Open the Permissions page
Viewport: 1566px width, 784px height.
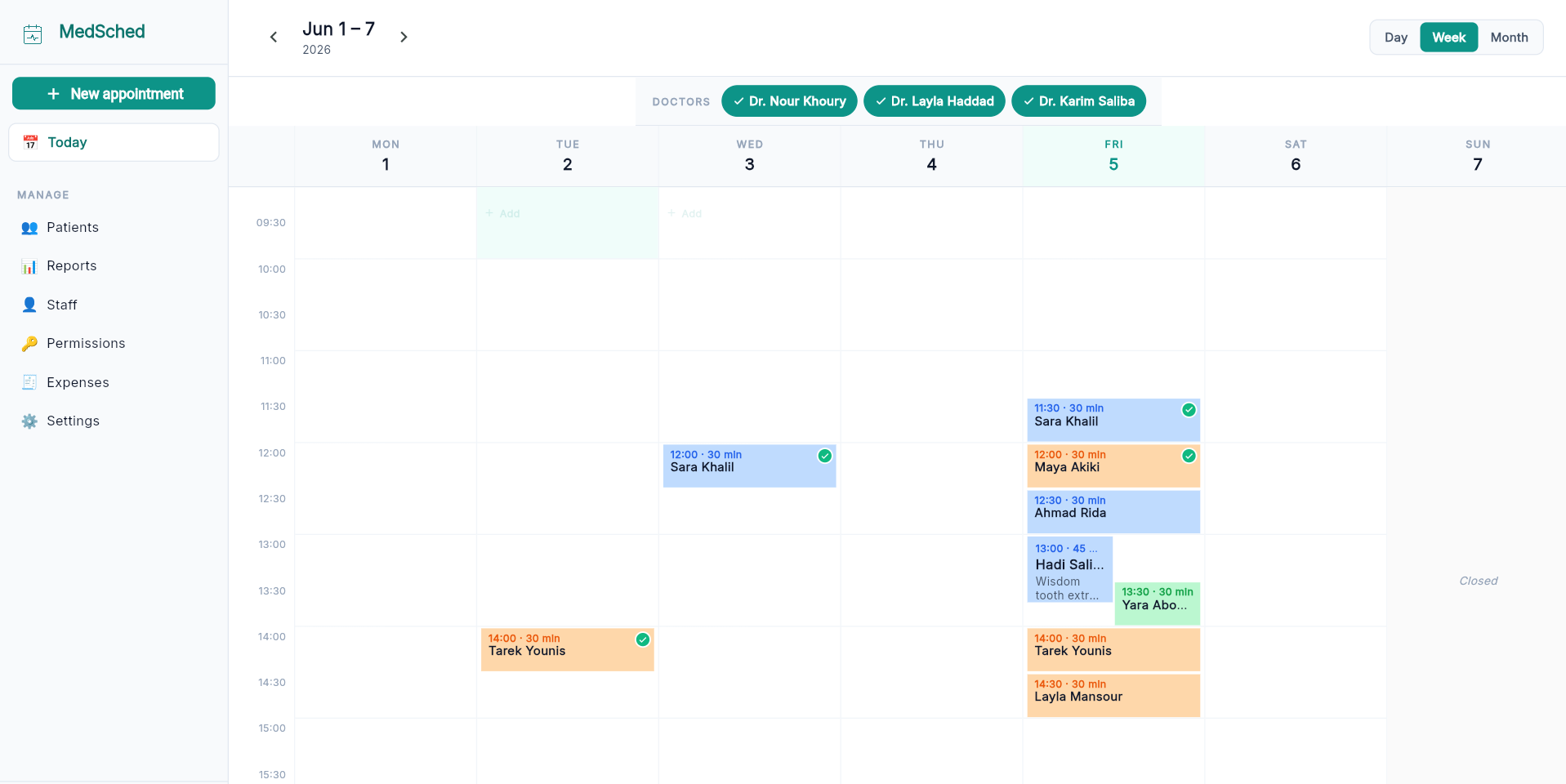click(x=114, y=344)
